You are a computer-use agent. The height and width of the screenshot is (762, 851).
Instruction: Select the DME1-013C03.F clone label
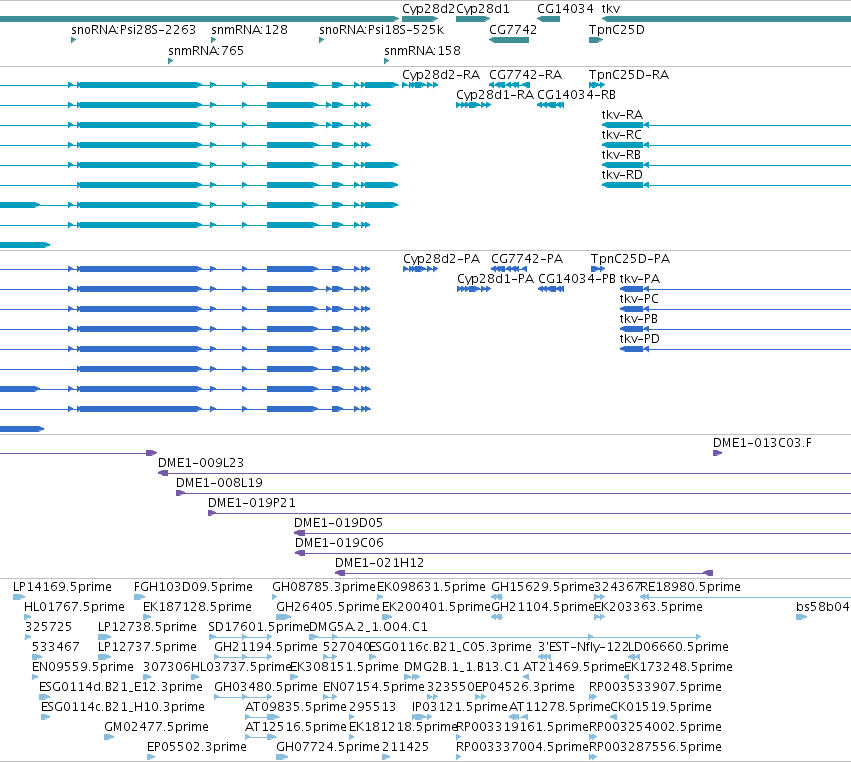(x=763, y=443)
